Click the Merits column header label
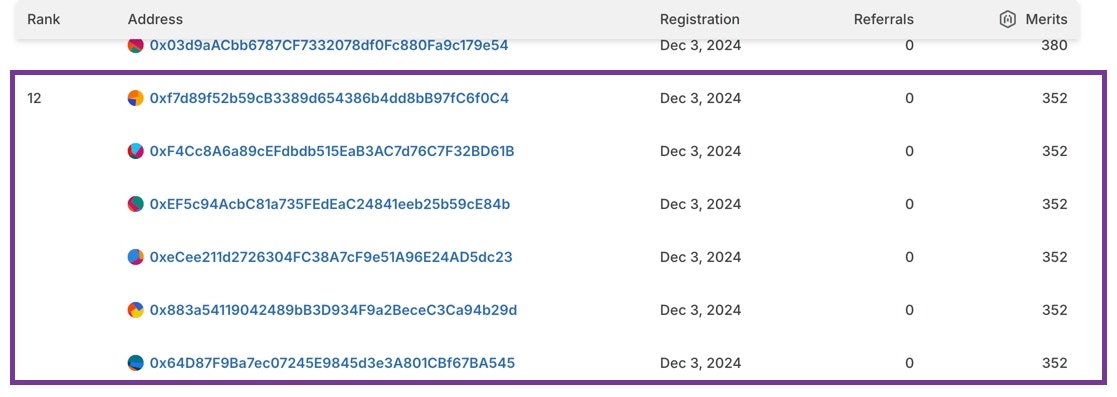1117x397 pixels. (1046, 19)
